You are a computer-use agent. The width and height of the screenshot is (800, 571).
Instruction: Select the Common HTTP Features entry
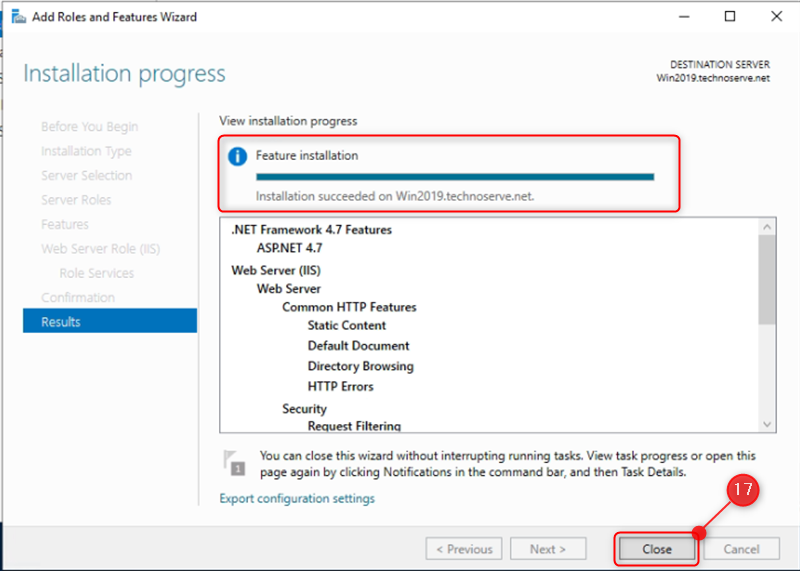(x=349, y=307)
